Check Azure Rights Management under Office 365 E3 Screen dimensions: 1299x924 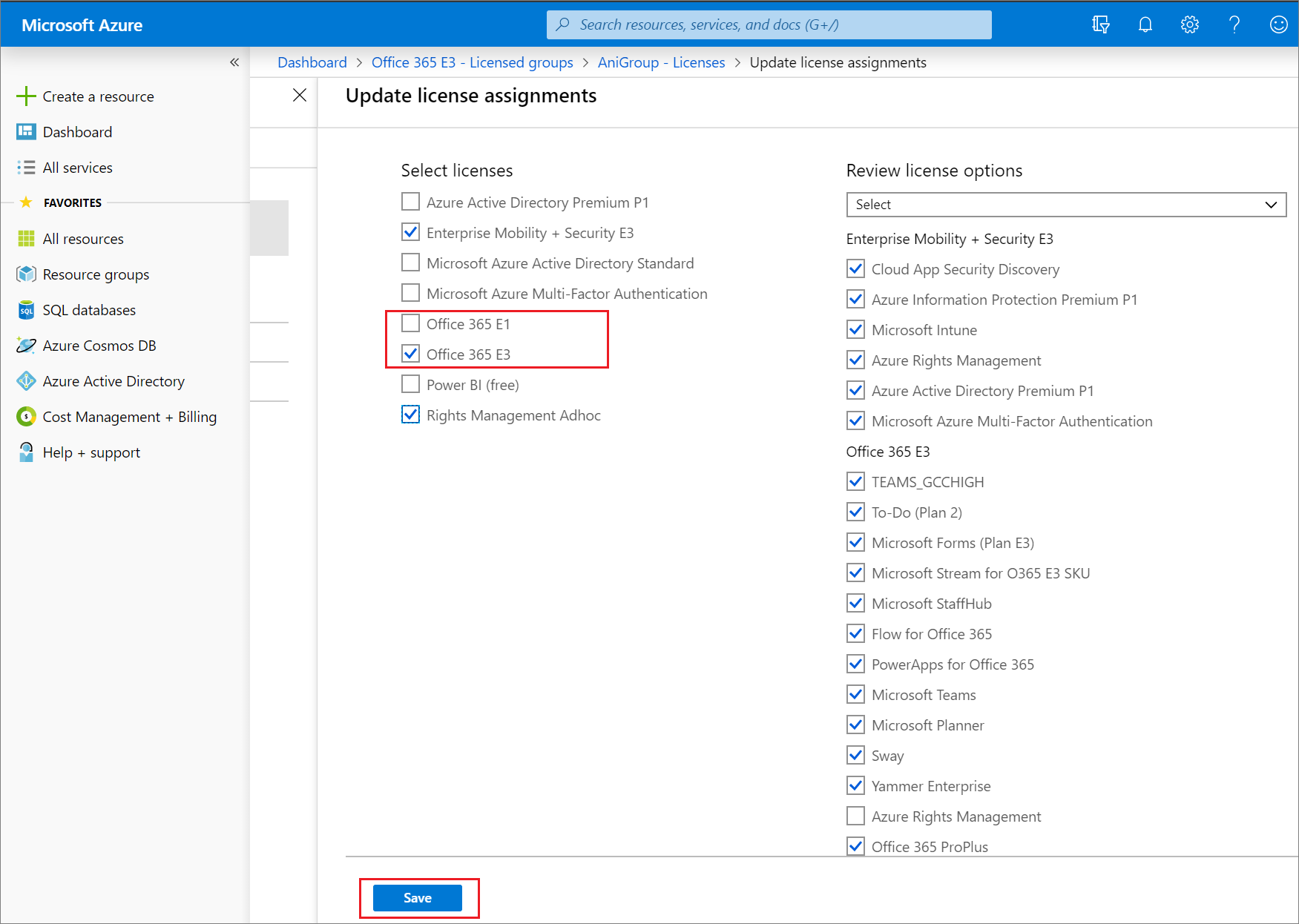pos(855,816)
